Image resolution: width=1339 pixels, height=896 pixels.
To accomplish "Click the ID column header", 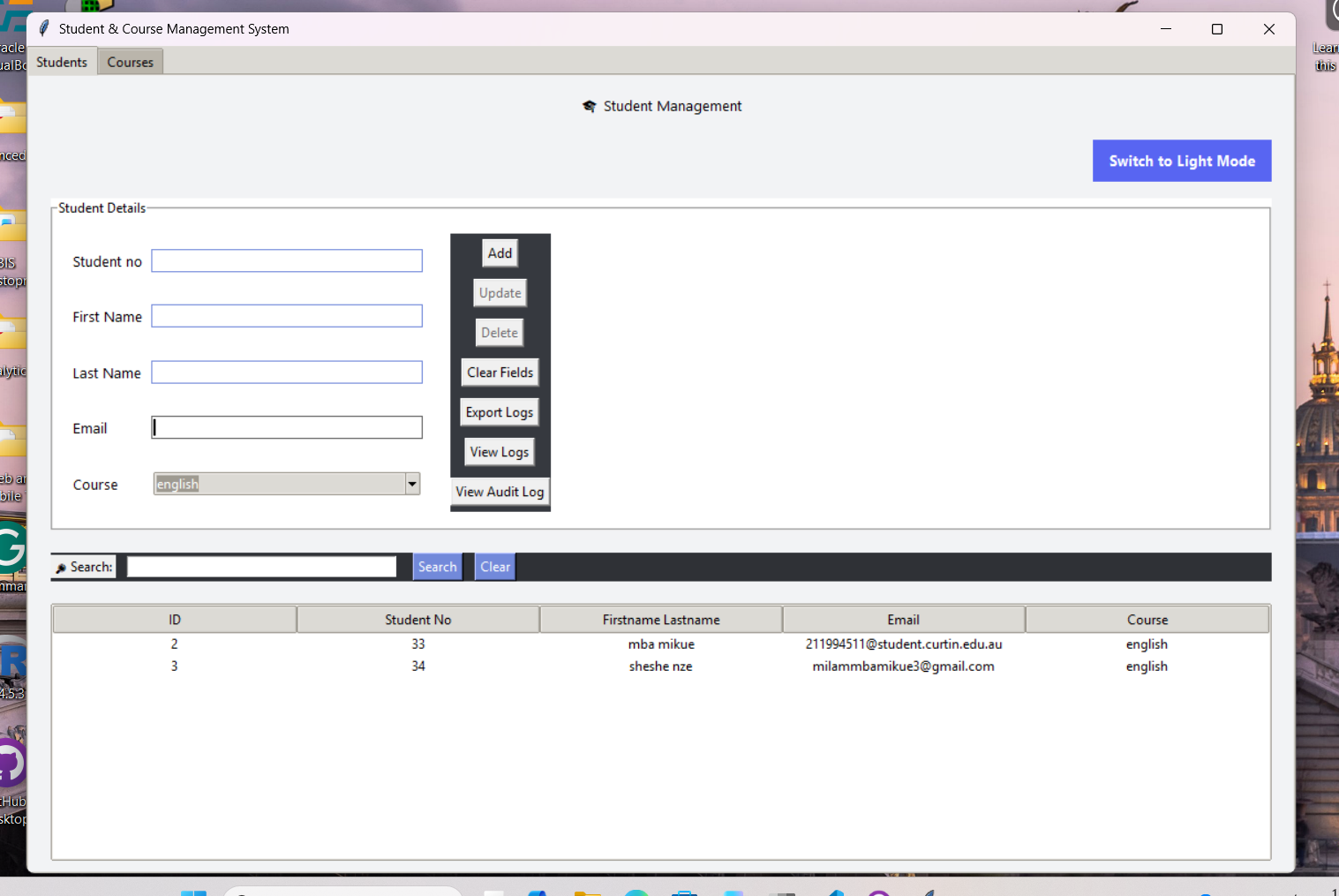I will [x=175, y=620].
